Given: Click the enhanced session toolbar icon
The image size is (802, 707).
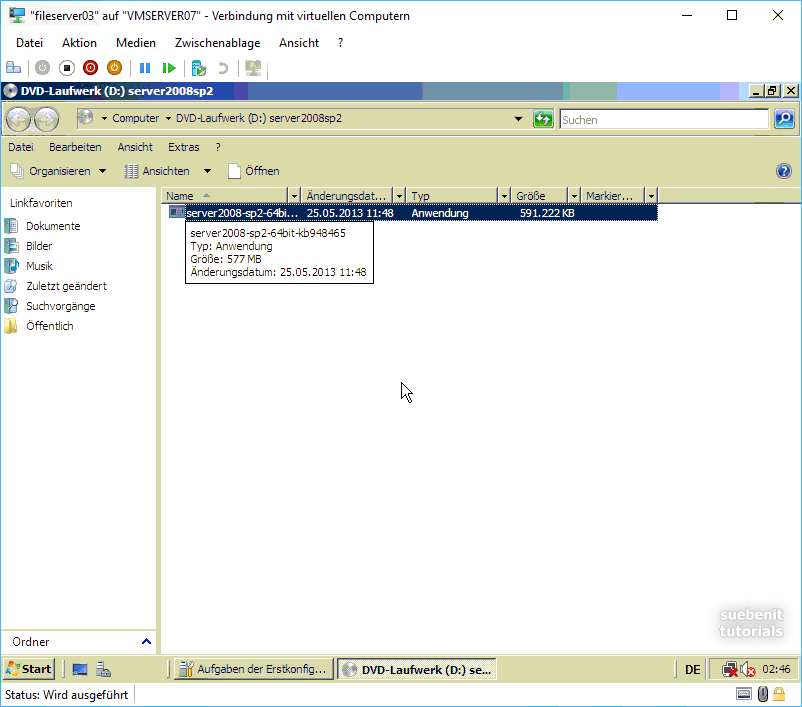Looking at the screenshot, I should tap(253, 68).
